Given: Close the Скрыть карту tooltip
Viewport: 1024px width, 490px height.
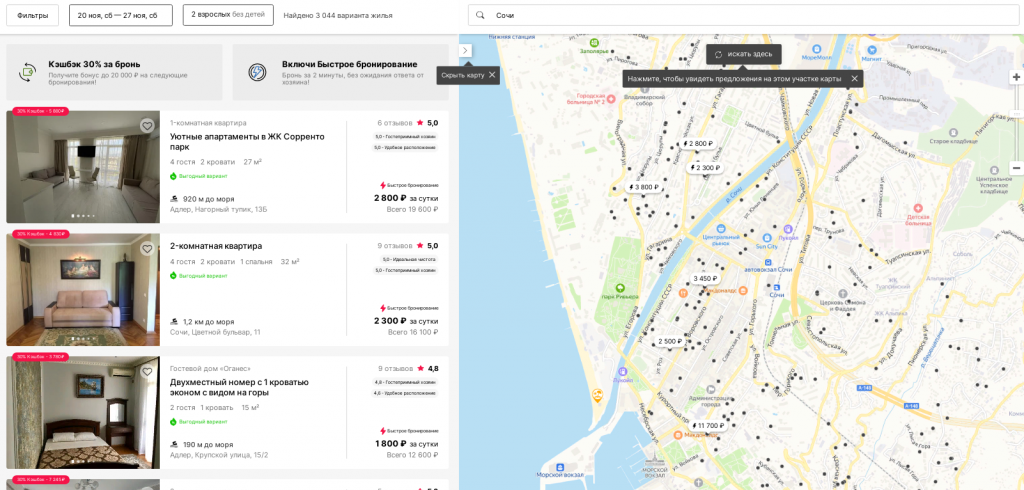Looking at the screenshot, I should click(492, 75).
